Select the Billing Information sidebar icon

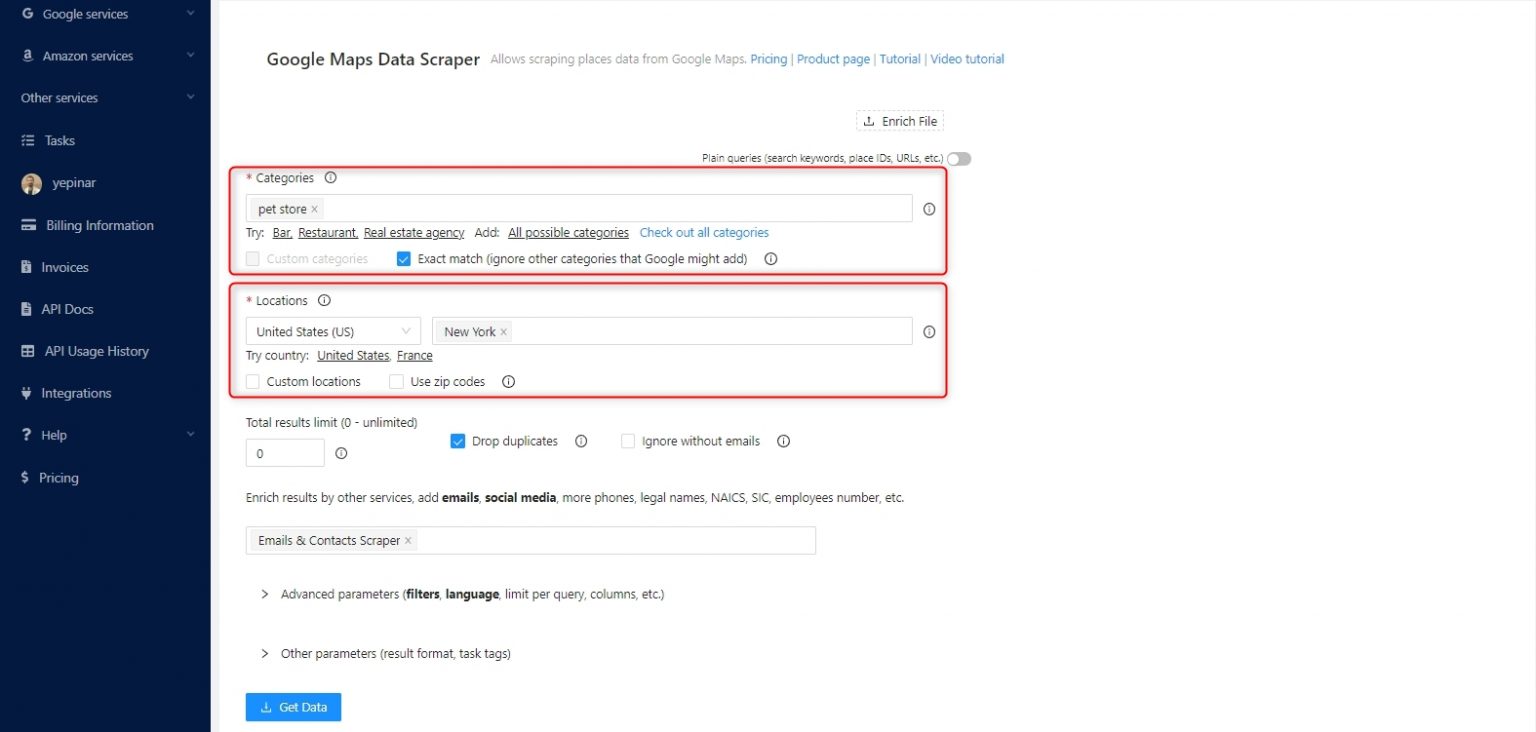pyautogui.click(x=30, y=225)
